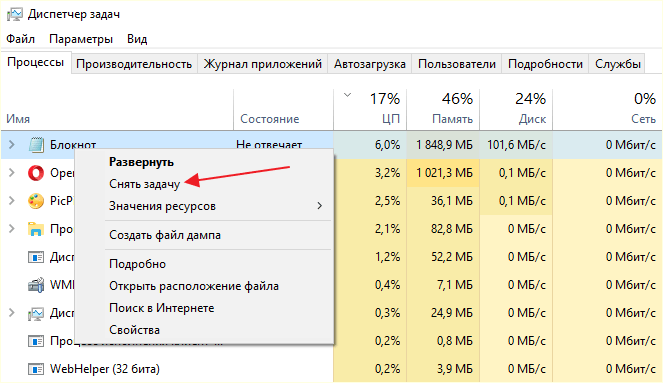
Task: Switch to the Пользователи tab
Action: [457, 64]
